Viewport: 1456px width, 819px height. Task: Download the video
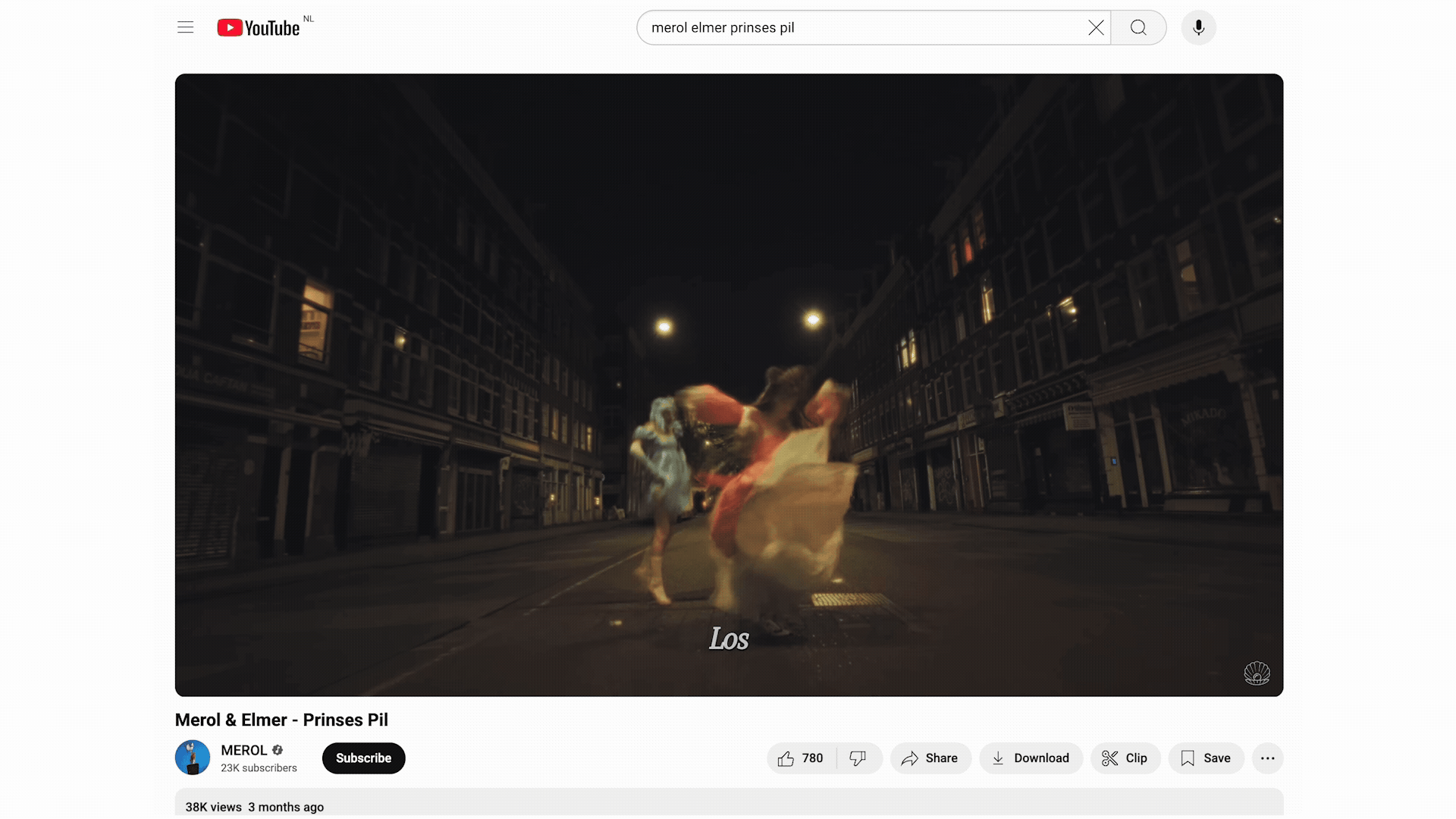tap(1031, 758)
